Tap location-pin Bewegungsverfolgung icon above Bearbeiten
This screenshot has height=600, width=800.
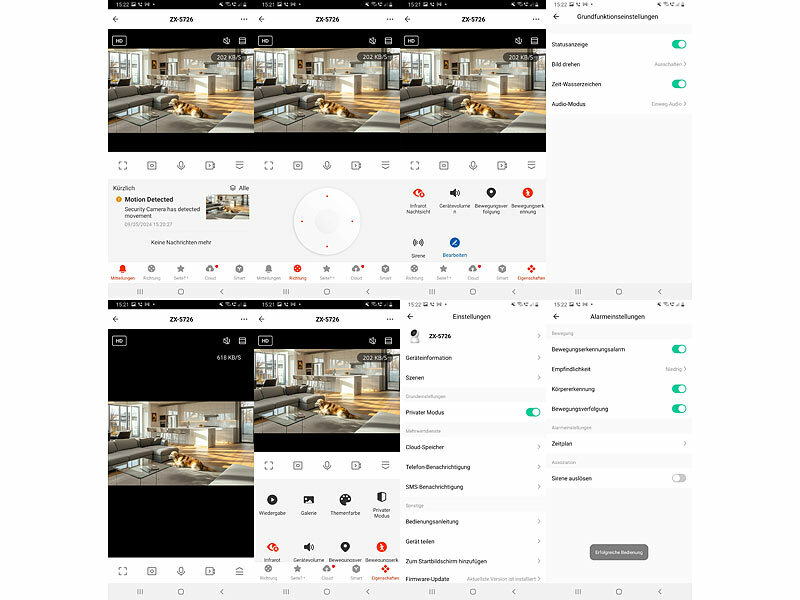click(491, 193)
